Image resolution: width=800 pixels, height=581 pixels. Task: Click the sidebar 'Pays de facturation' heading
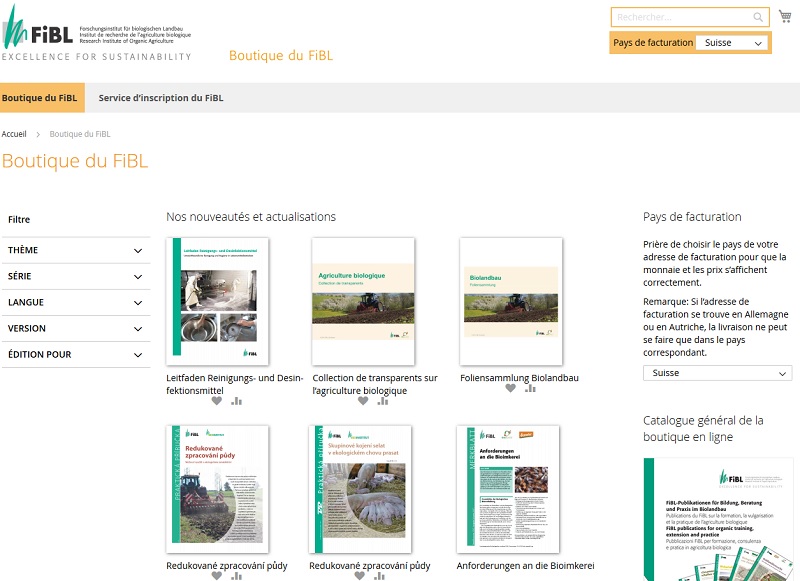click(x=692, y=217)
